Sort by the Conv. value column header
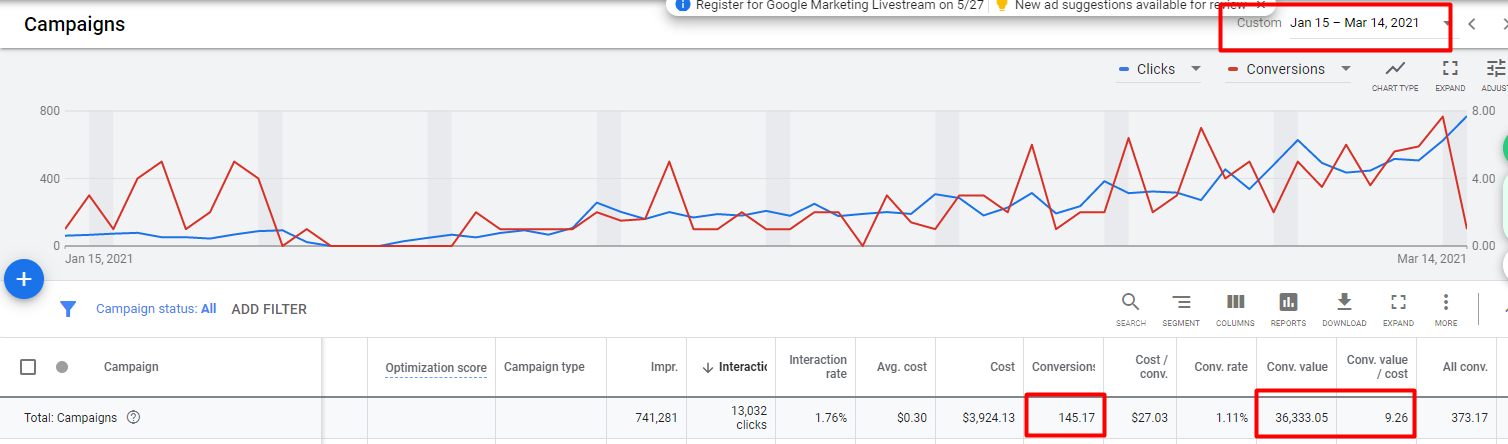 1297,367
